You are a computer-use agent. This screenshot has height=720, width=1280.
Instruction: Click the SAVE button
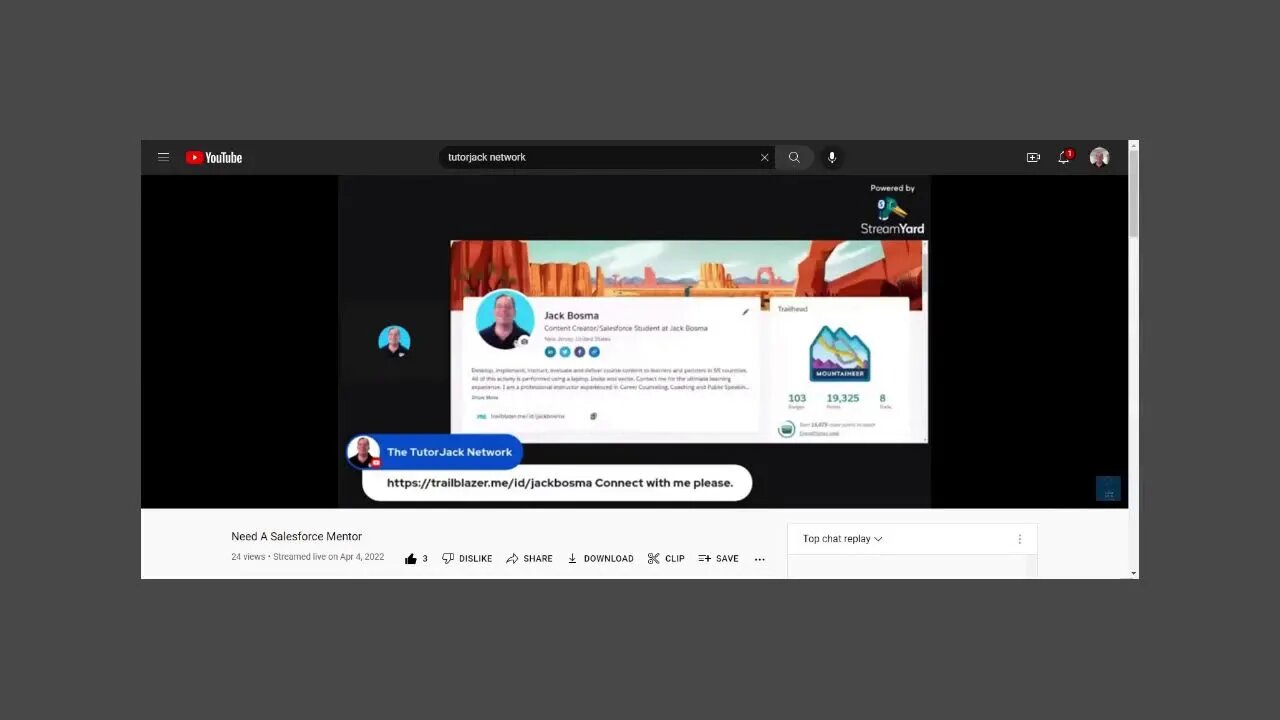[x=719, y=559]
